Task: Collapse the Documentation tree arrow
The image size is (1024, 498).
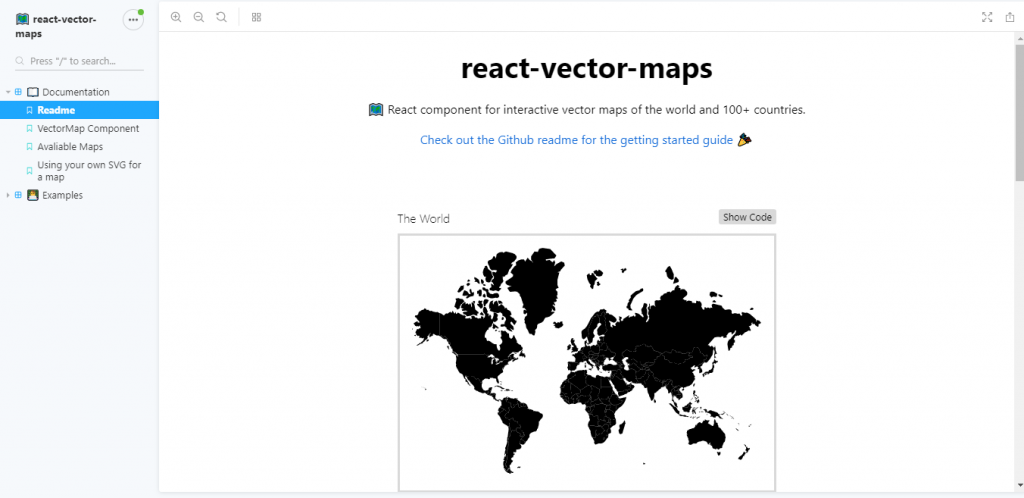Action: click(8, 92)
